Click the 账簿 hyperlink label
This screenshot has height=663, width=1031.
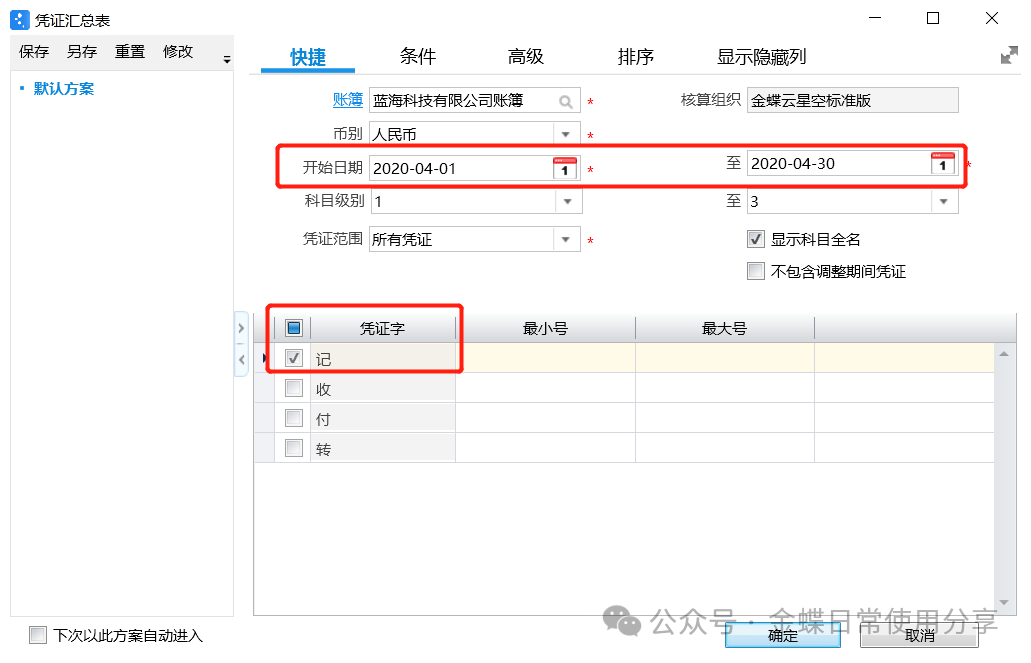tap(348, 100)
